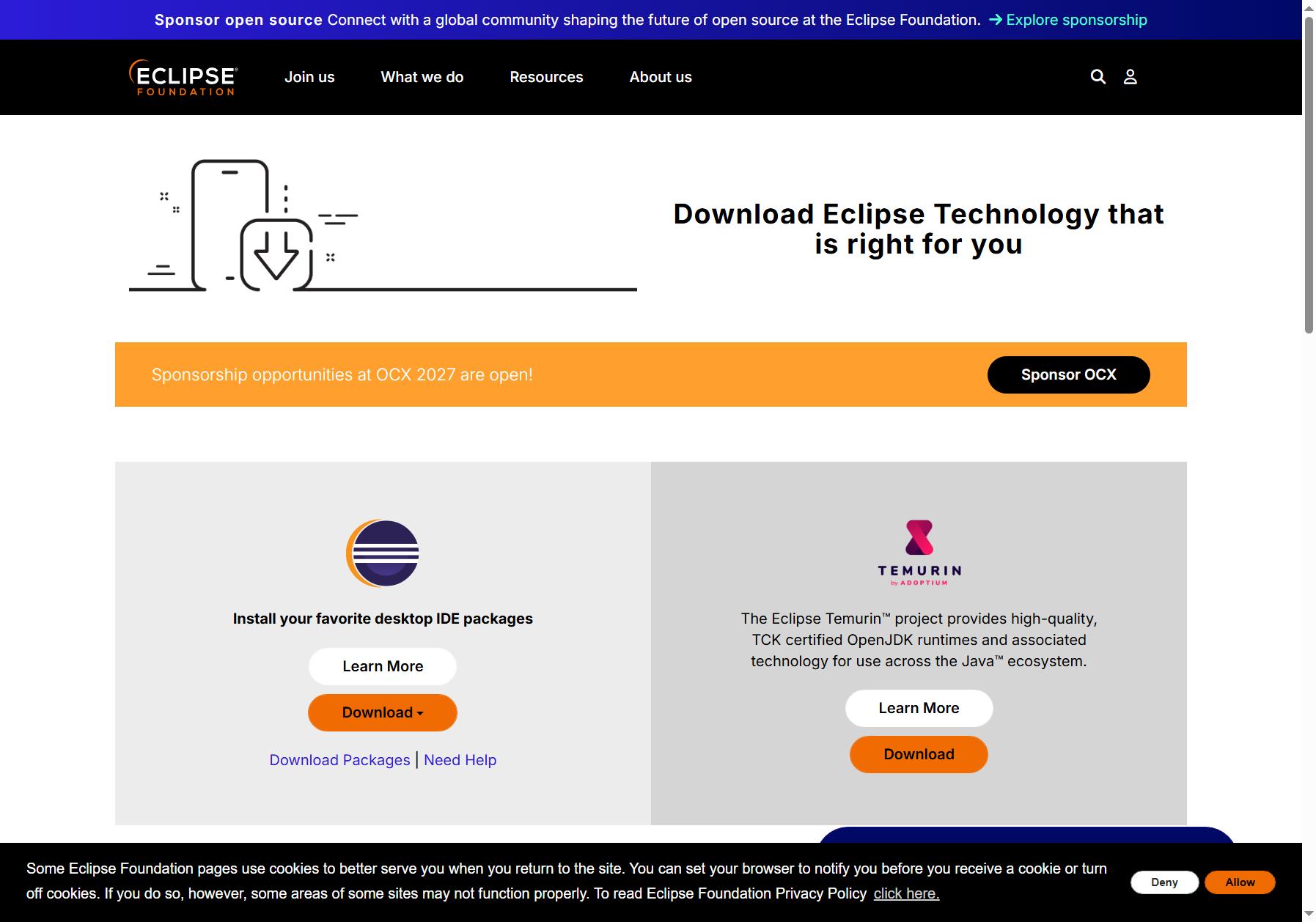The width and height of the screenshot is (1316, 922).
Task: Open the Download Packages link
Action: click(x=339, y=760)
